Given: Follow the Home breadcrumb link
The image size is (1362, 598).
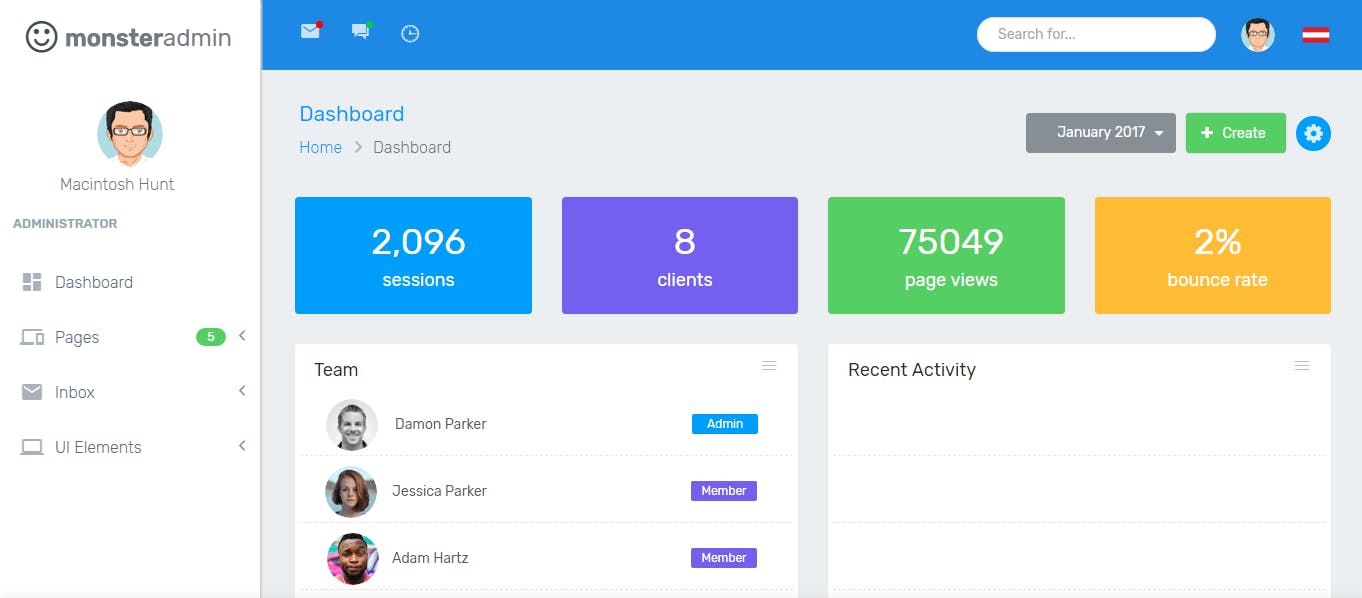Looking at the screenshot, I should click(320, 147).
